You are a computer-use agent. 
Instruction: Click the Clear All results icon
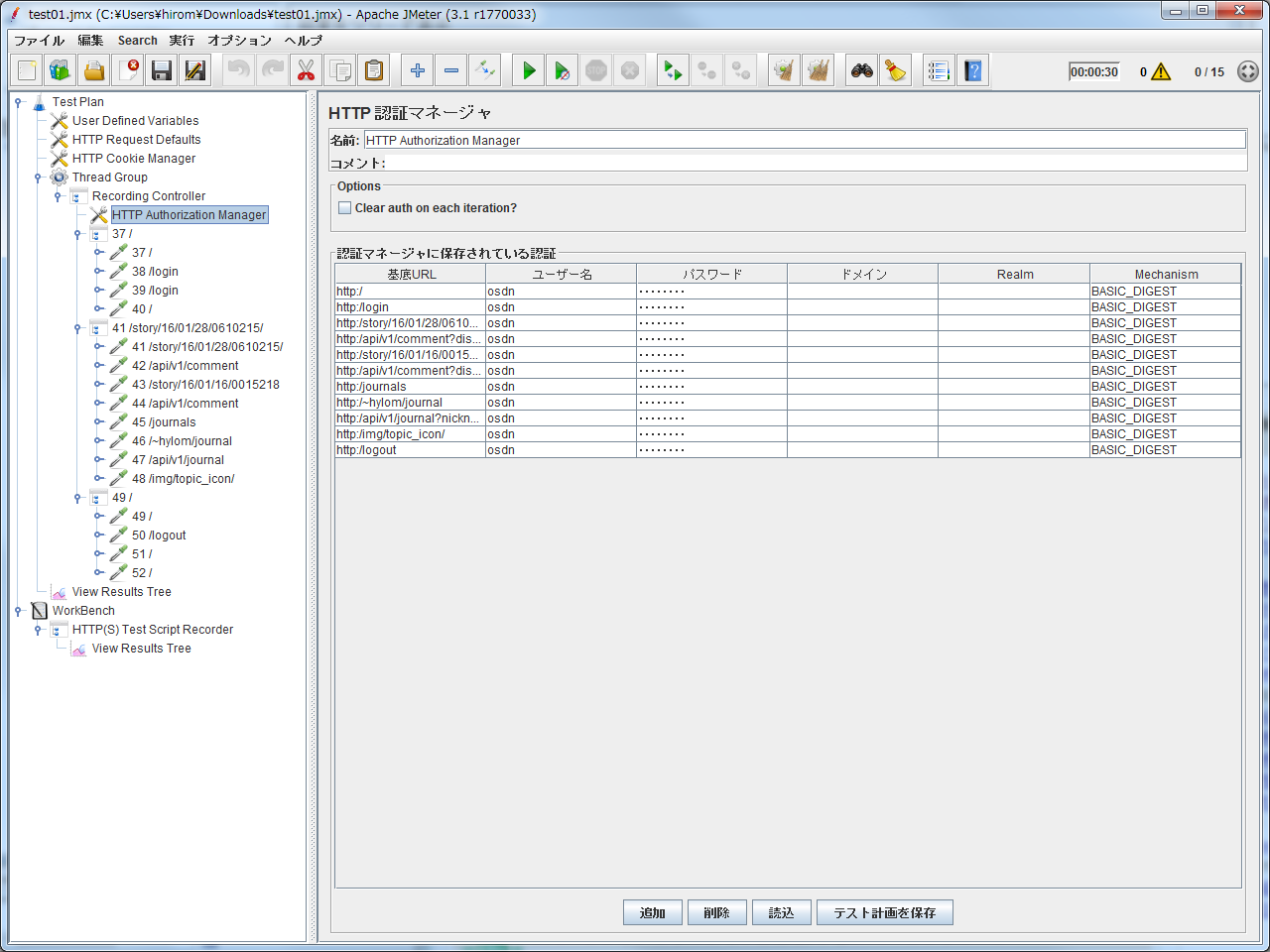click(819, 70)
